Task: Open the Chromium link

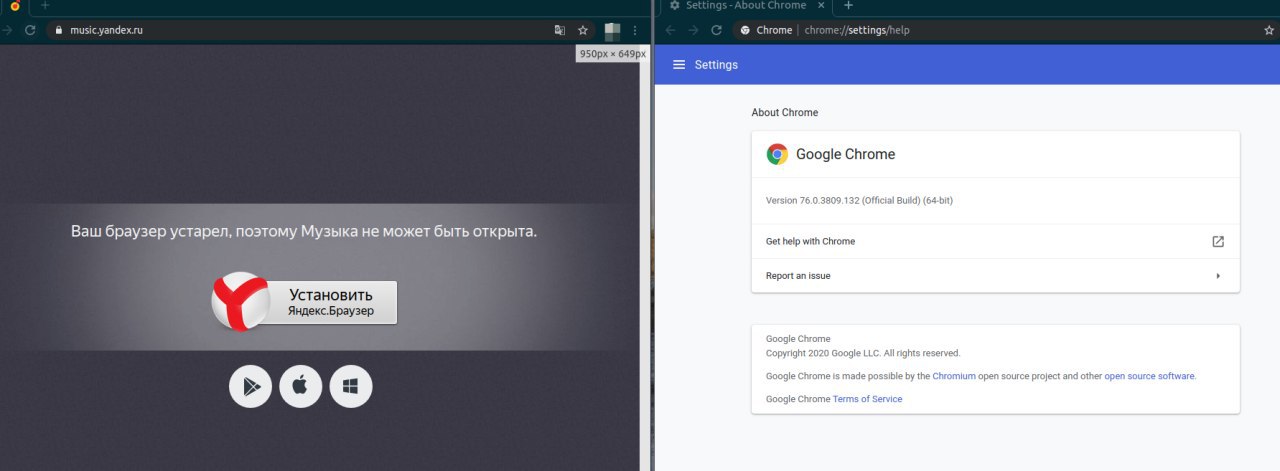Action: [953, 376]
